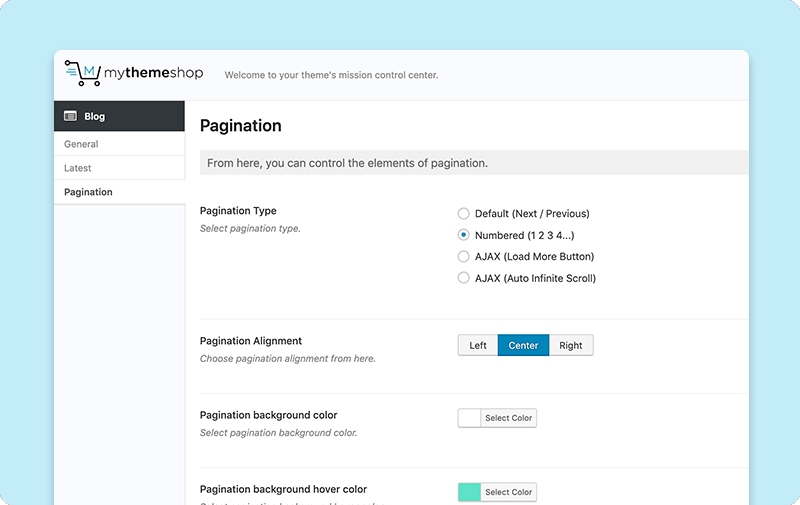
Task: Set pagination alignment to Right
Action: [x=571, y=345]
